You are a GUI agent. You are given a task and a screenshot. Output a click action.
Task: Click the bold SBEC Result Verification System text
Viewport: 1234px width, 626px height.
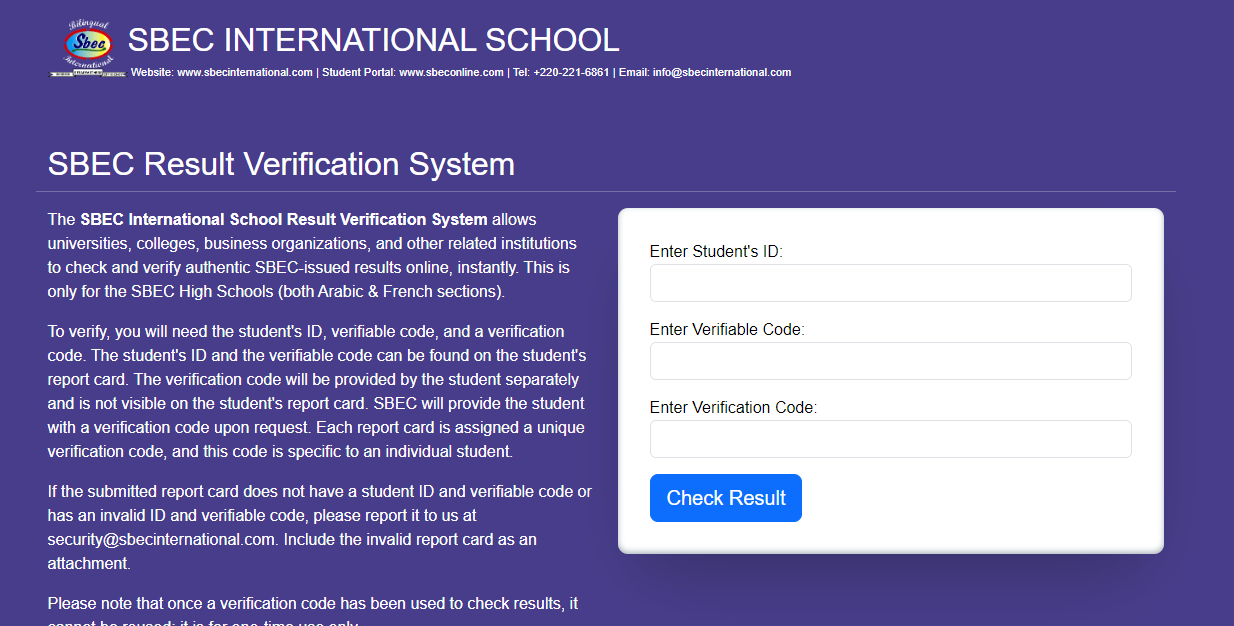284,220
